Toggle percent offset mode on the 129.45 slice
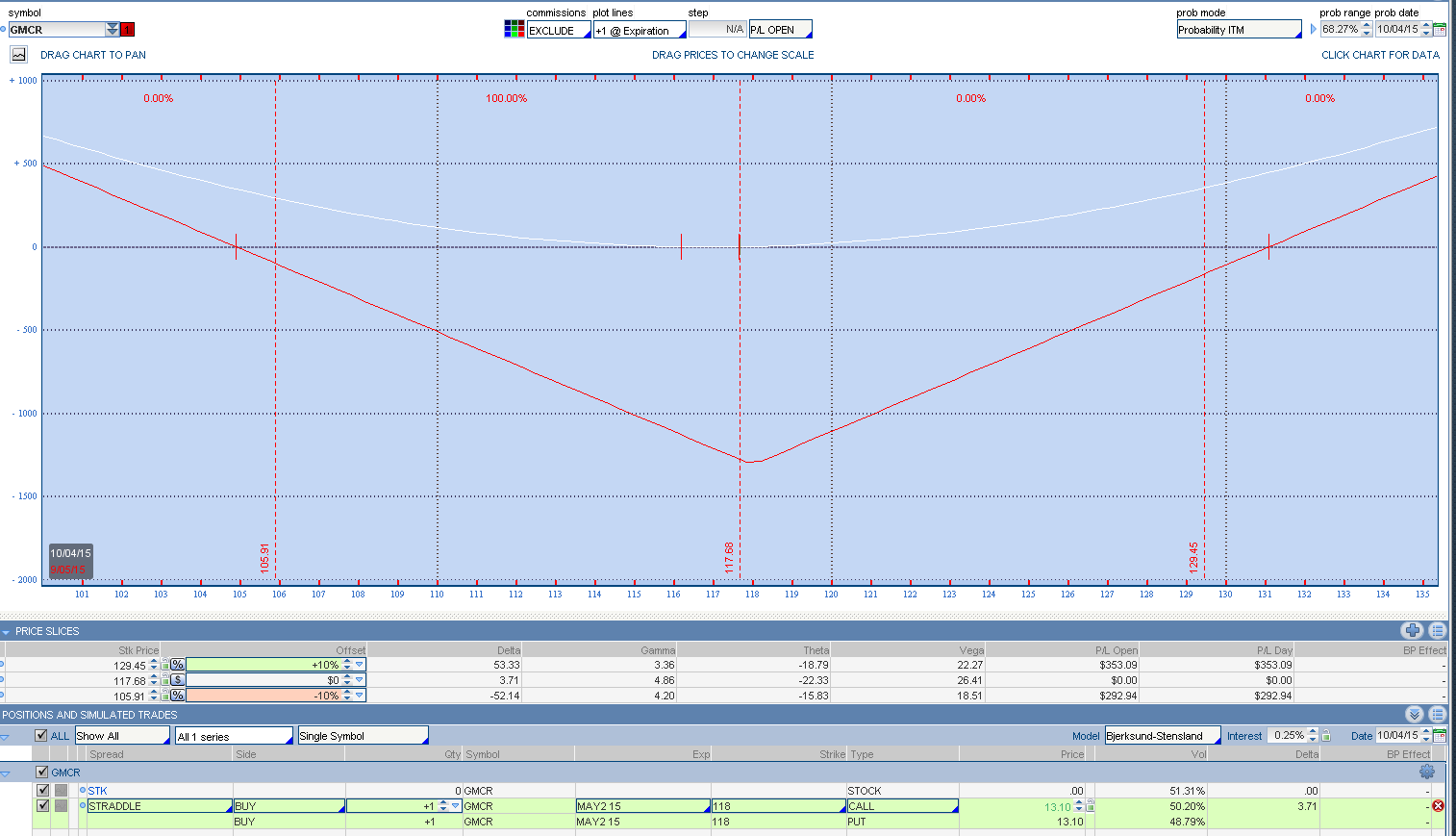Screen dimensions: 1456x836 178,665
